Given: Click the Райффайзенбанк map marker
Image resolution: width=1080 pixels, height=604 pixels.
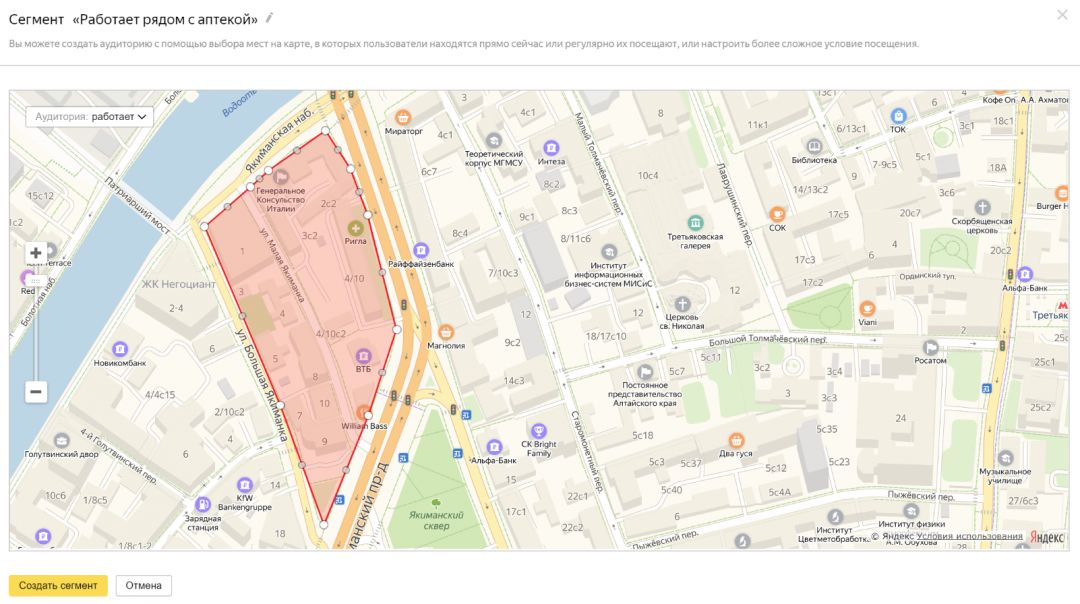Looking at the screenshot, I should [421, 250].
